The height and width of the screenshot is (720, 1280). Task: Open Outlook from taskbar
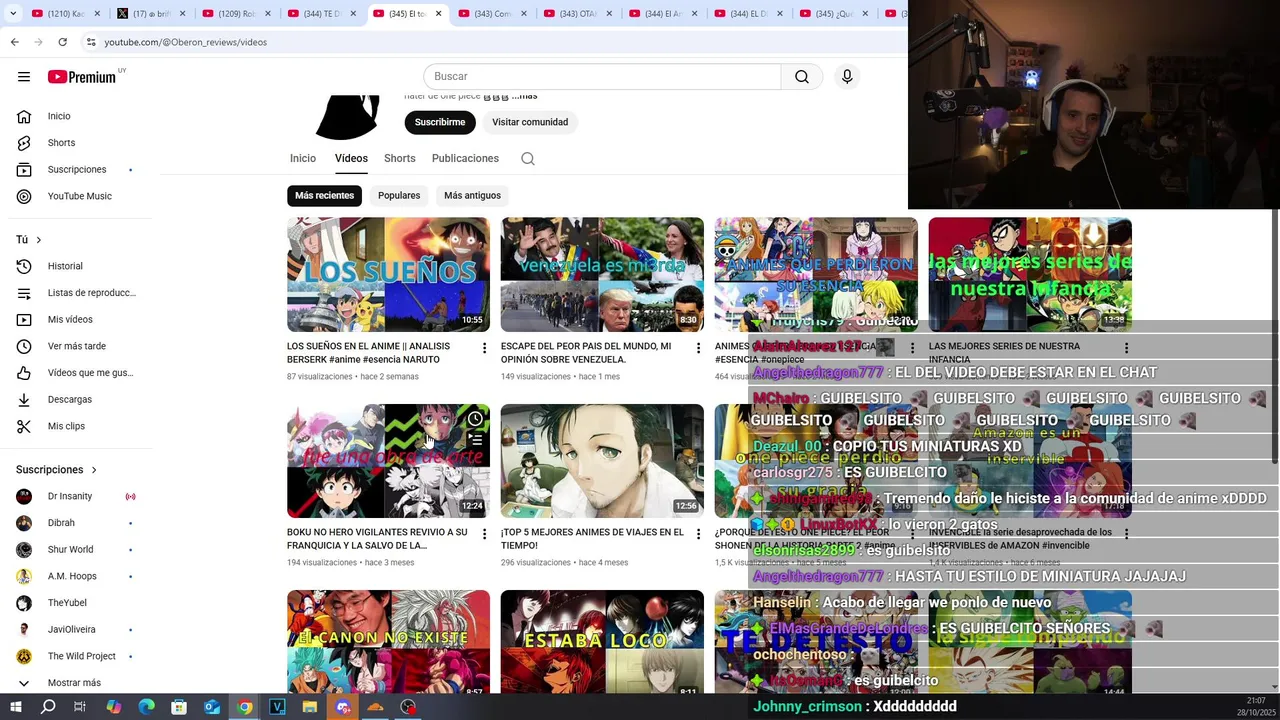(x=212, y=707)
